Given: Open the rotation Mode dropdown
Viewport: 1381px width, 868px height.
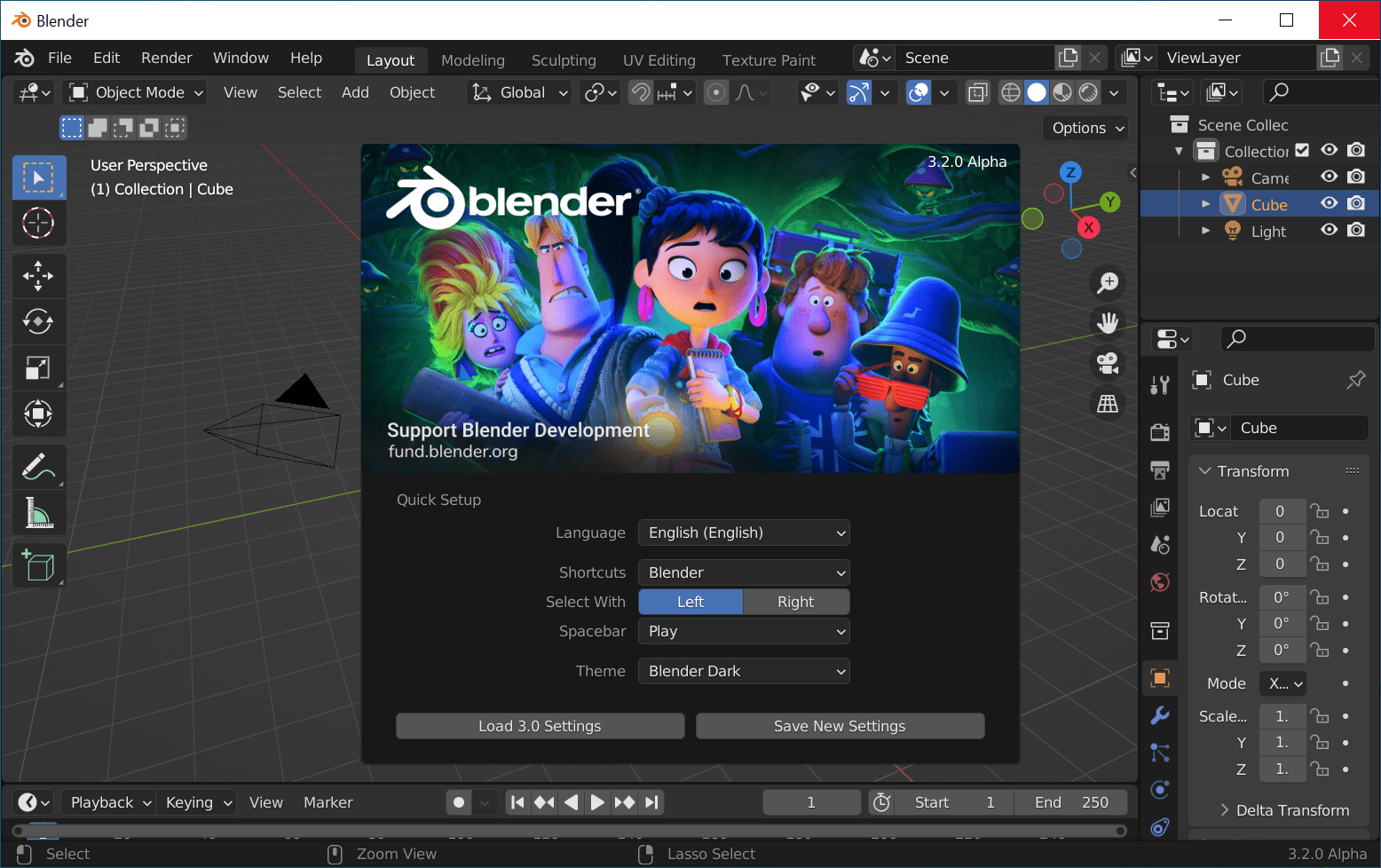Looking at the screenshot, I should (1283, 683).
